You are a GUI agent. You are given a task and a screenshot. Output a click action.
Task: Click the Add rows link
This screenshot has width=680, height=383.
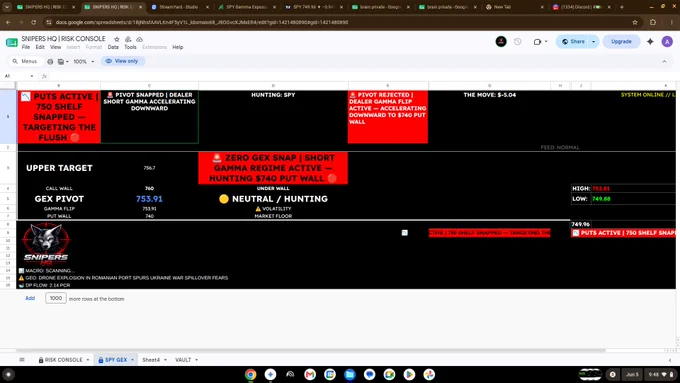[30, 298]
